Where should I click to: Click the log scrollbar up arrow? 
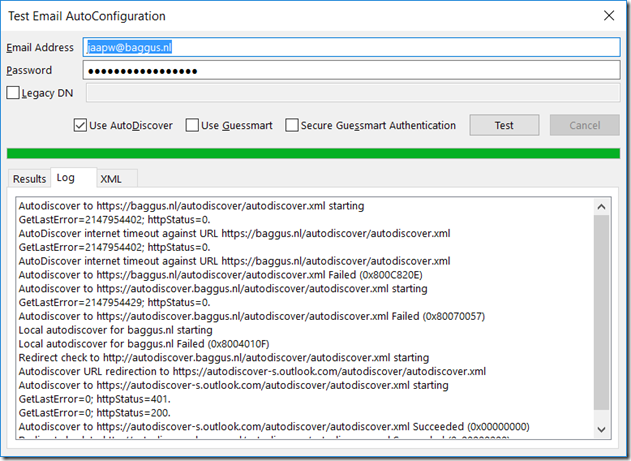click(600, 206)
